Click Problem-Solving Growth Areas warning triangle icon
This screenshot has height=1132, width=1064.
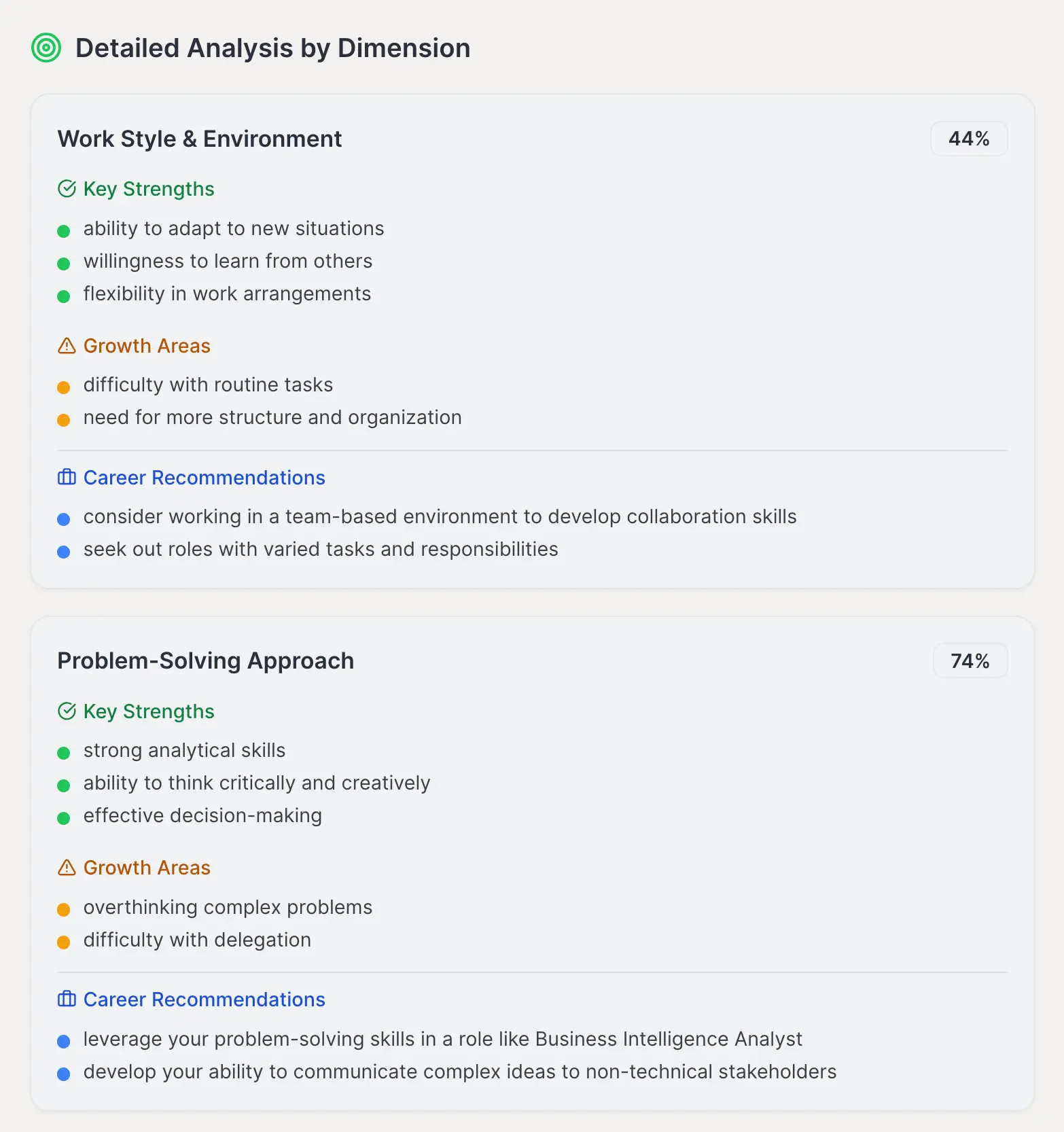(67, 868)
